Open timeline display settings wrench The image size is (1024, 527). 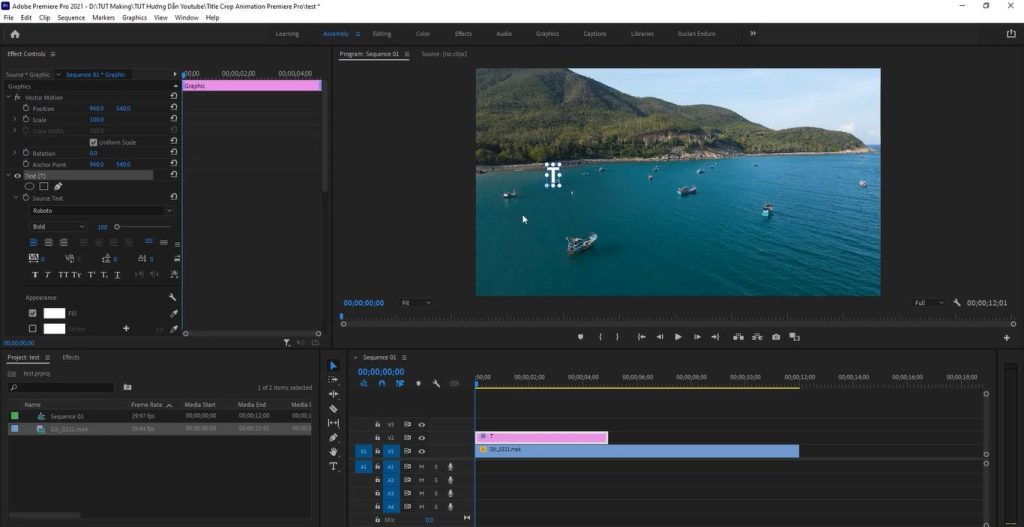(436, 384)
